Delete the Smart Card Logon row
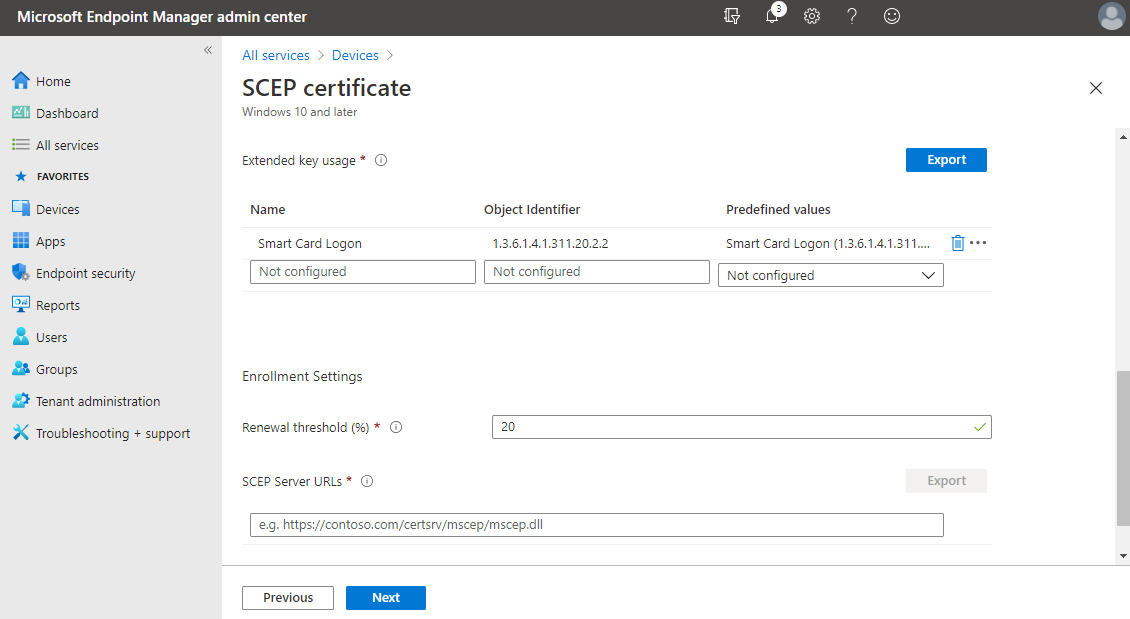Viewport: 1130px width, 619px height. 957,243
